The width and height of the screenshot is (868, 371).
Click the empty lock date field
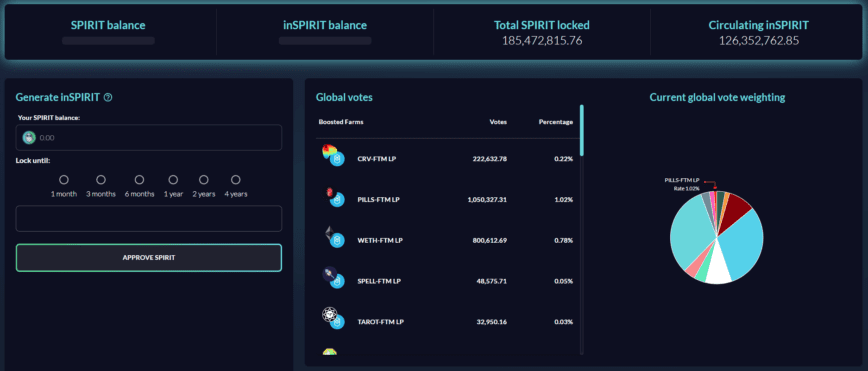149,218
